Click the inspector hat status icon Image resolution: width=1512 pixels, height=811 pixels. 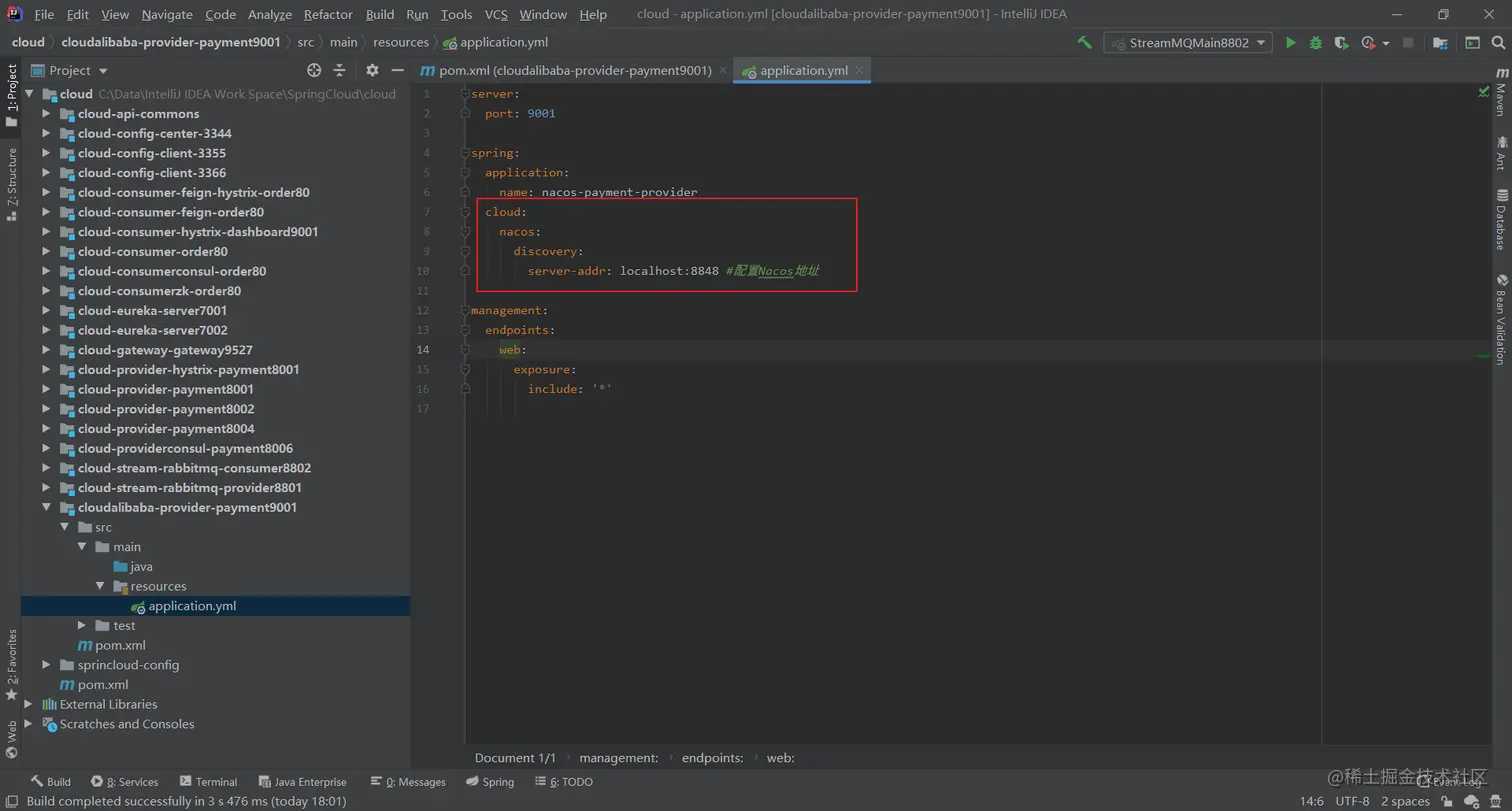point(1496,801)
